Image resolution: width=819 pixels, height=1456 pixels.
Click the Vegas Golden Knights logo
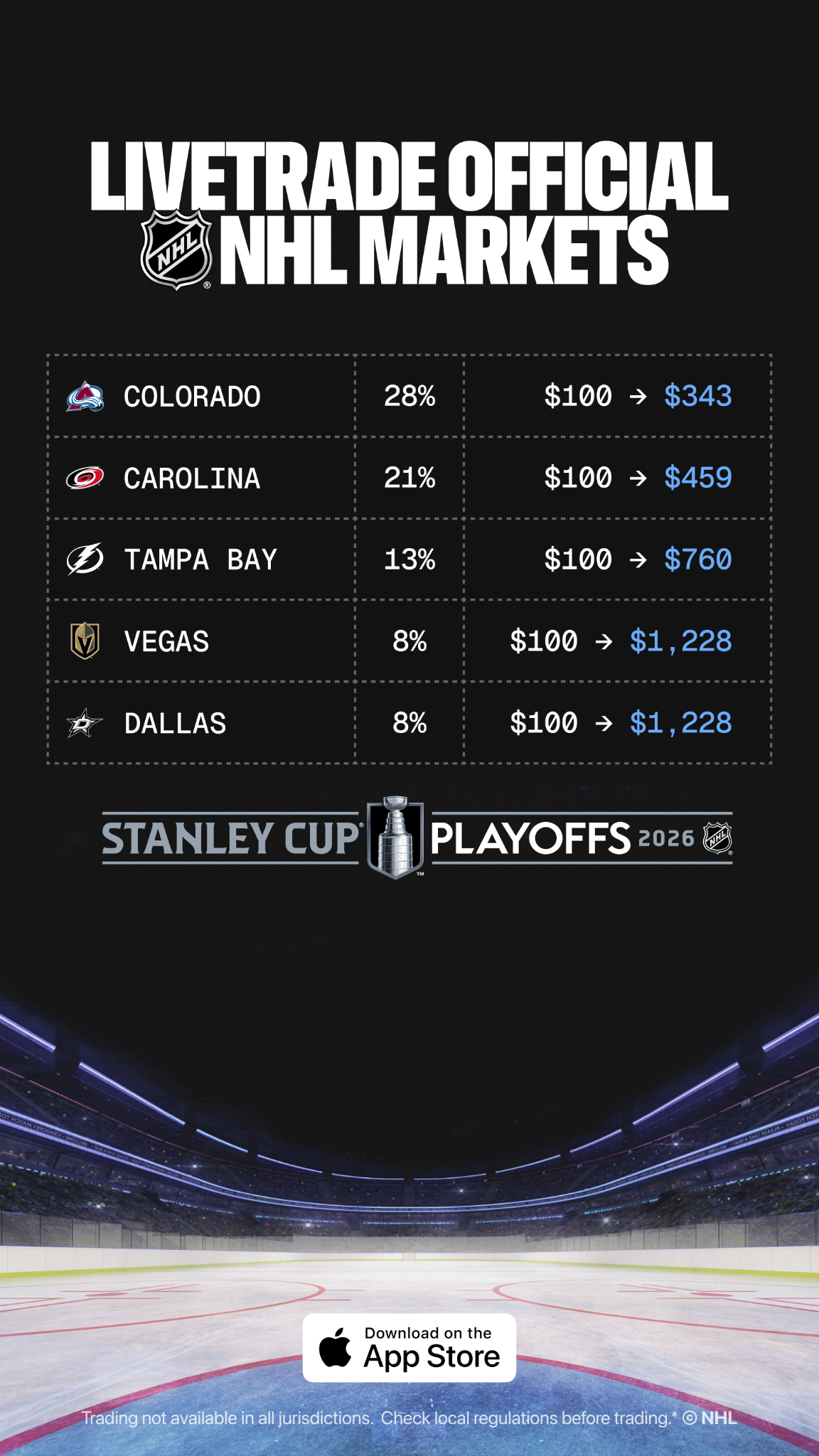coord(85,641)
